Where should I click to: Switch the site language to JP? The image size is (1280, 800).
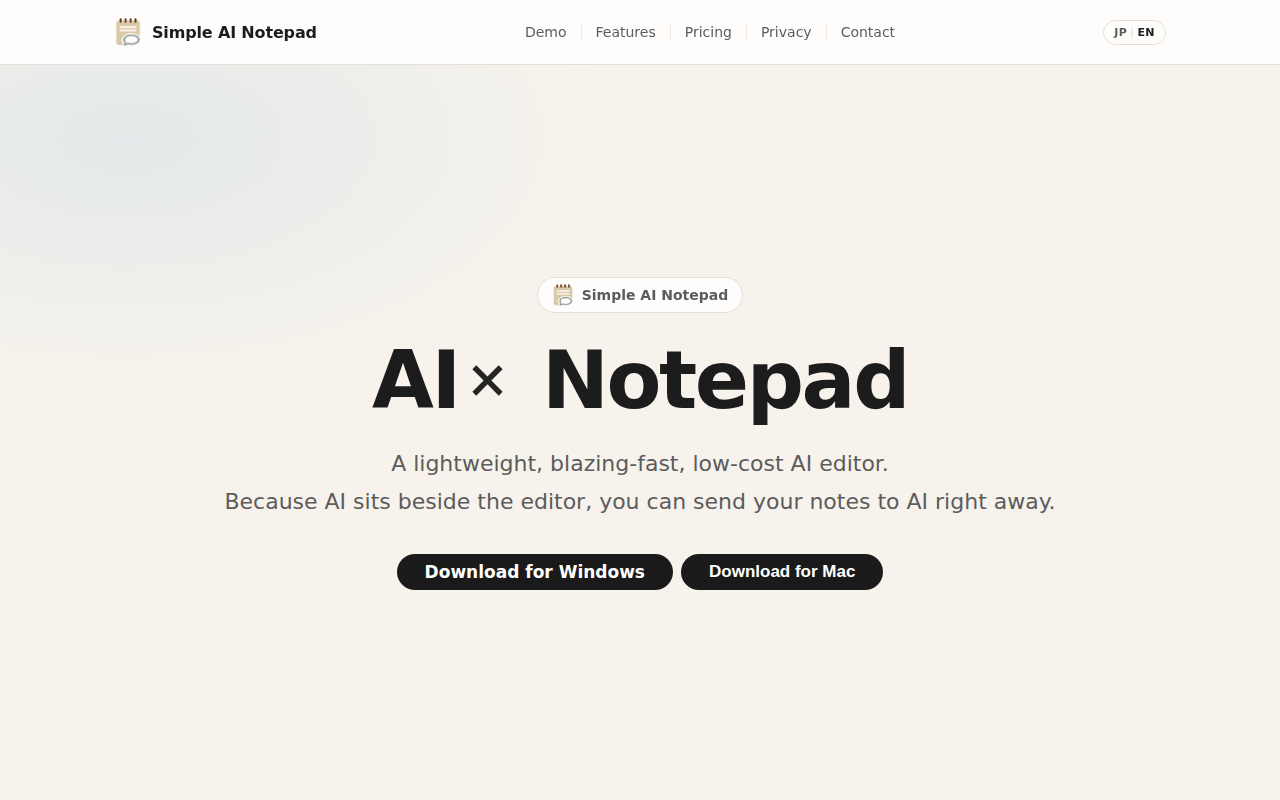coord(1120,32)
